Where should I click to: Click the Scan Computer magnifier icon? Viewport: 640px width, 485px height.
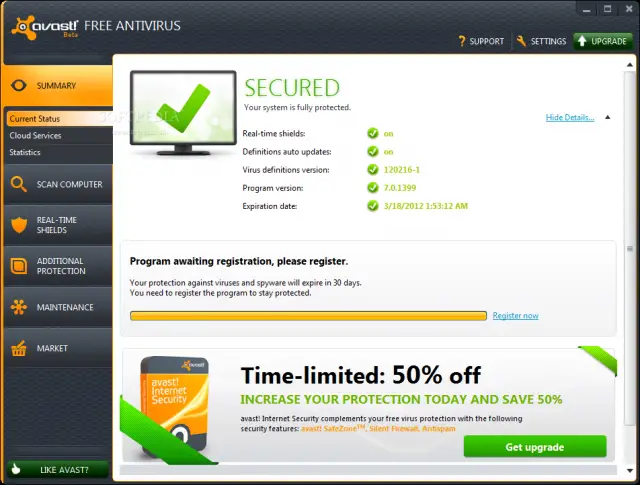[x=18, y=184]
